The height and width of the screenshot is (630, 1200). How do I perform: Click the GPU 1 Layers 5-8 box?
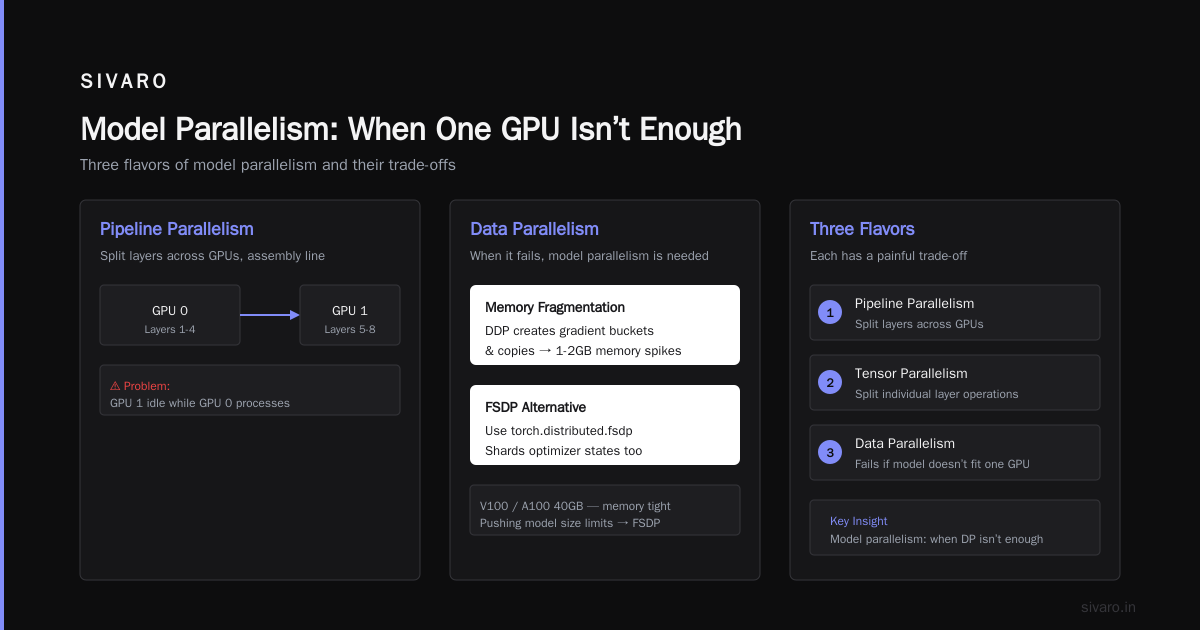[350, 315]
